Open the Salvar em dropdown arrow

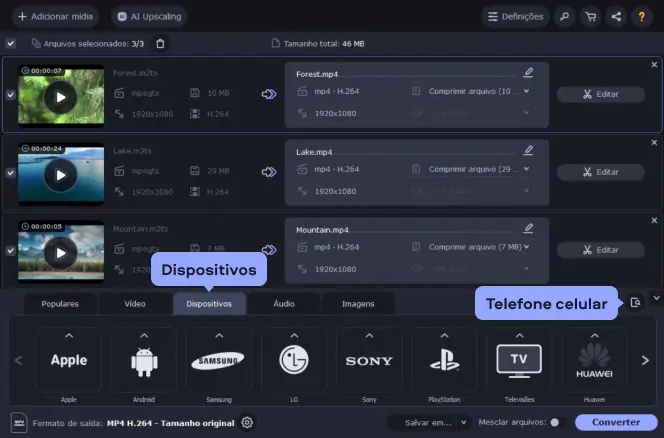pyautogui.click(x=464, y=422)
